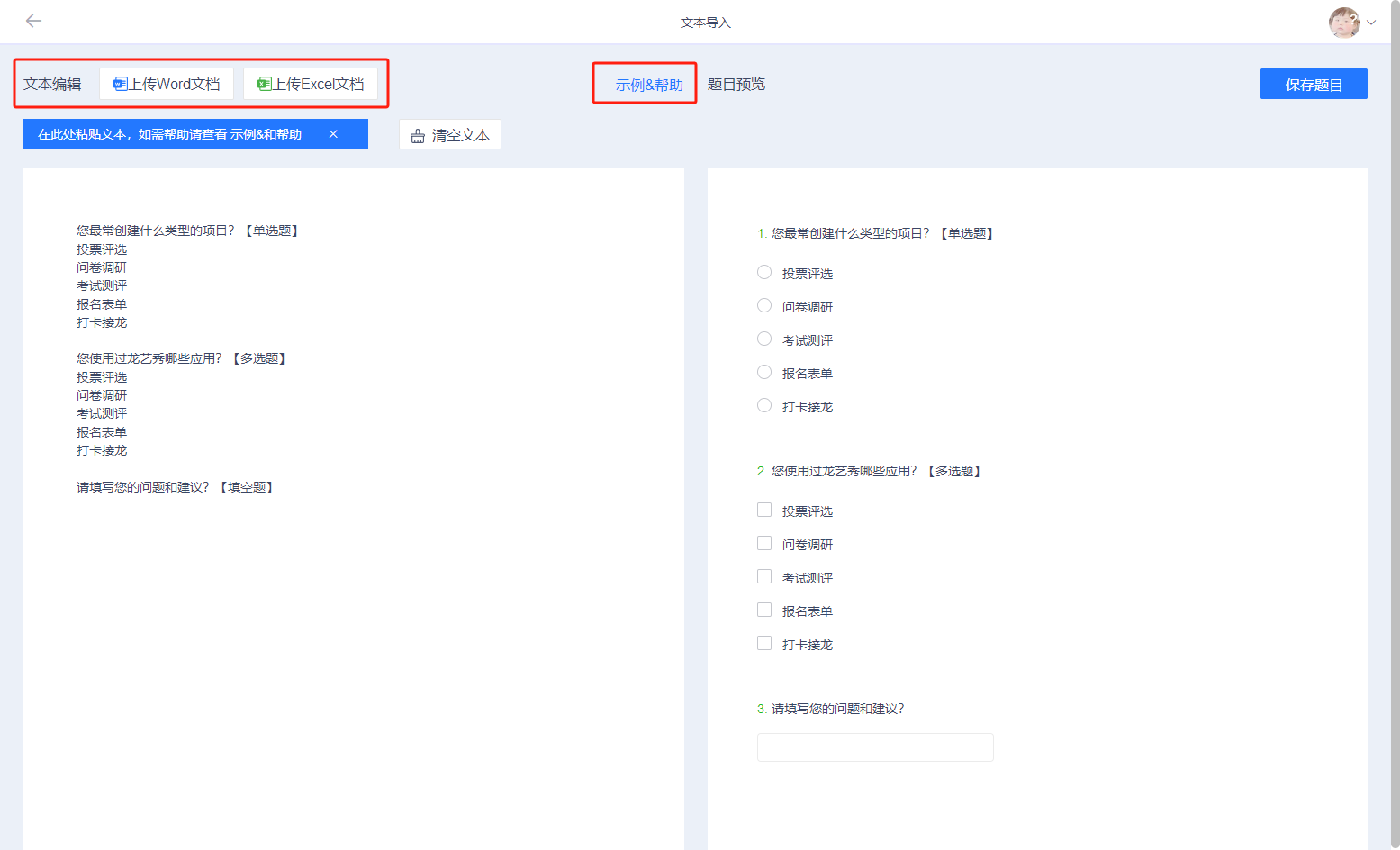The image size is (1400, 850).
Task: Select the 问卷调研 radio option
Action: (x=764, y=305)
